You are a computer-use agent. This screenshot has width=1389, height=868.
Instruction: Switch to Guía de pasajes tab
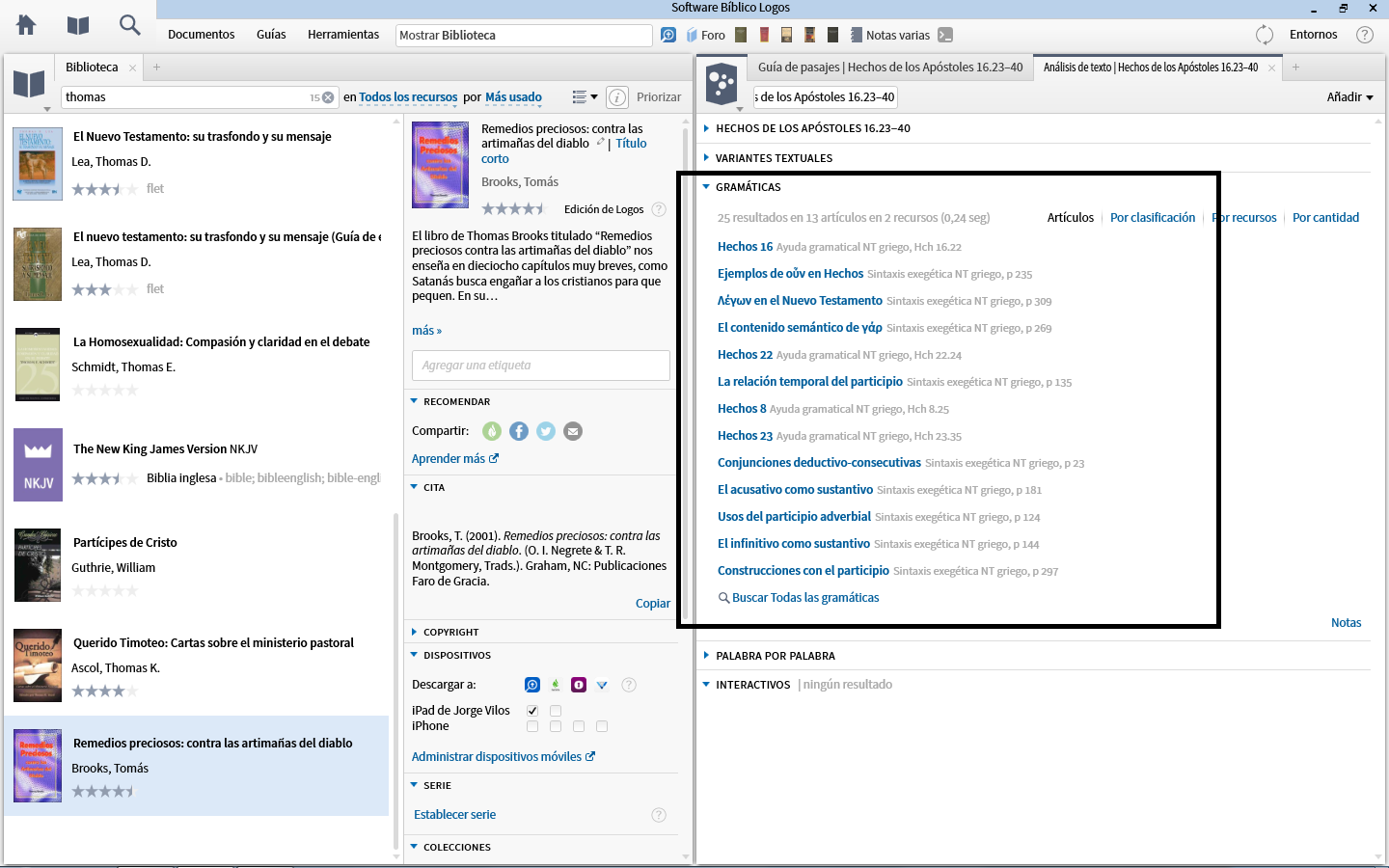[x=890, y=68]
